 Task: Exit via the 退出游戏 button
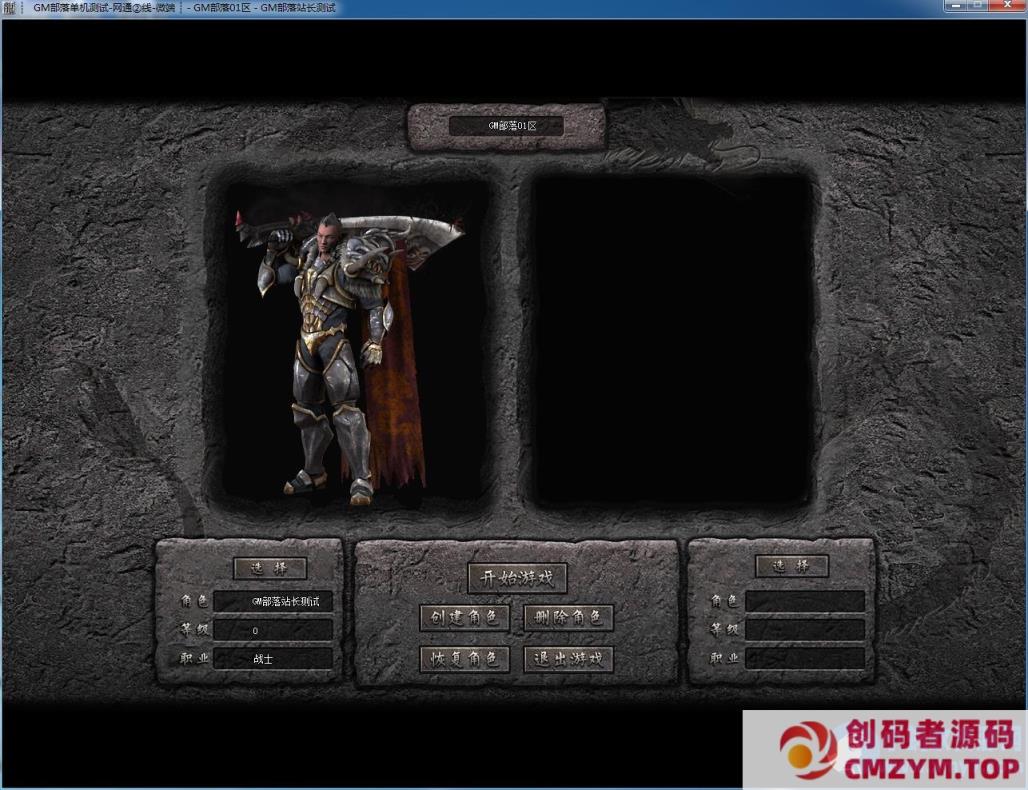coord(568,659)
